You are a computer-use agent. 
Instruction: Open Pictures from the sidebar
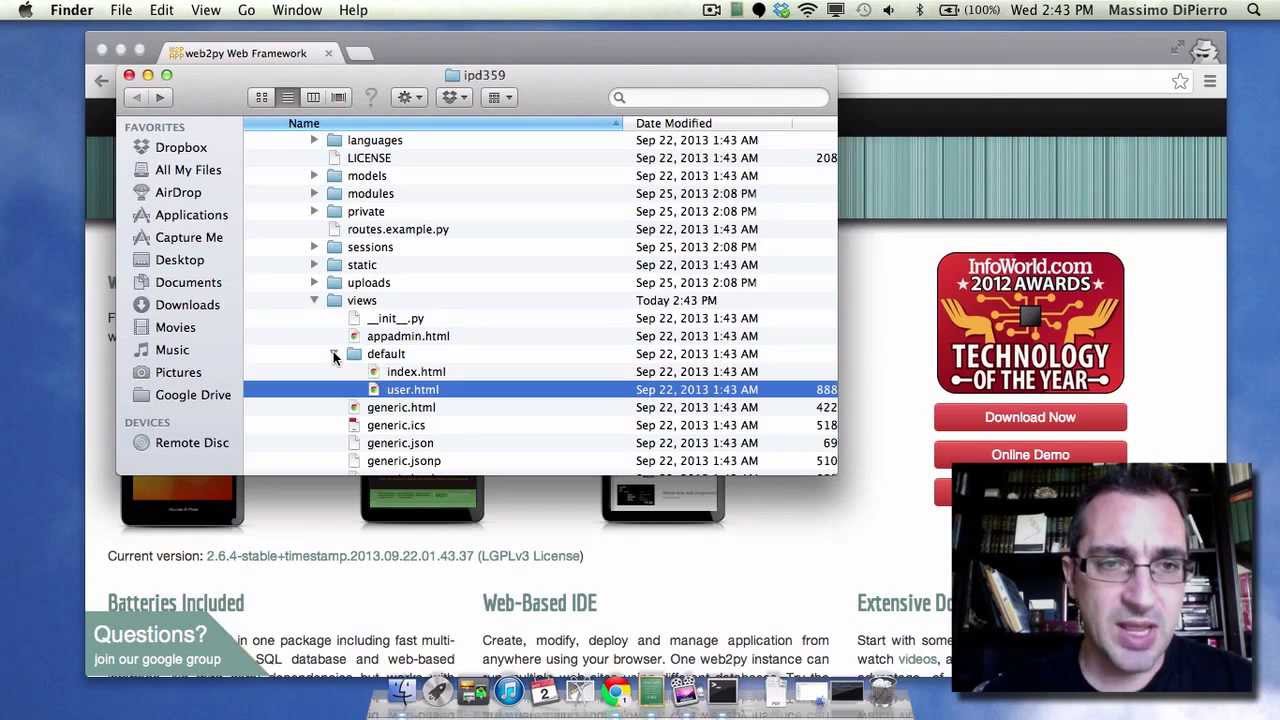point(178,372)
